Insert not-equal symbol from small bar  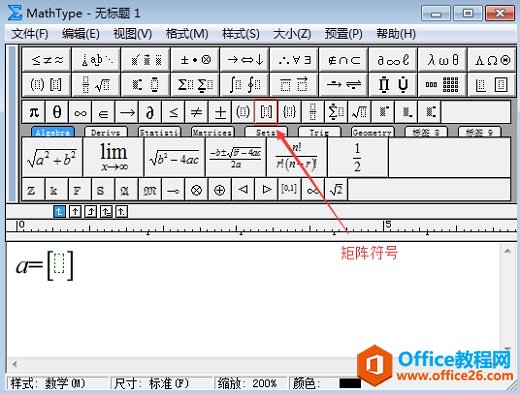(196, 112)
